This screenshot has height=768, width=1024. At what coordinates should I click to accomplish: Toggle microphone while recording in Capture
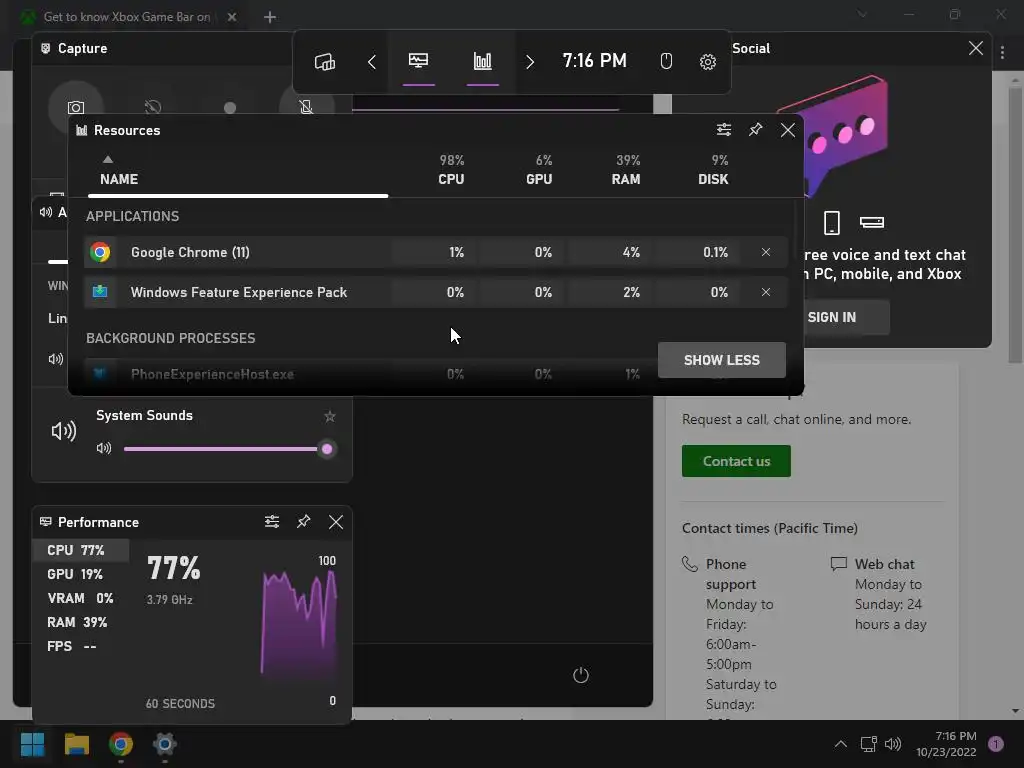pos(306,106)
